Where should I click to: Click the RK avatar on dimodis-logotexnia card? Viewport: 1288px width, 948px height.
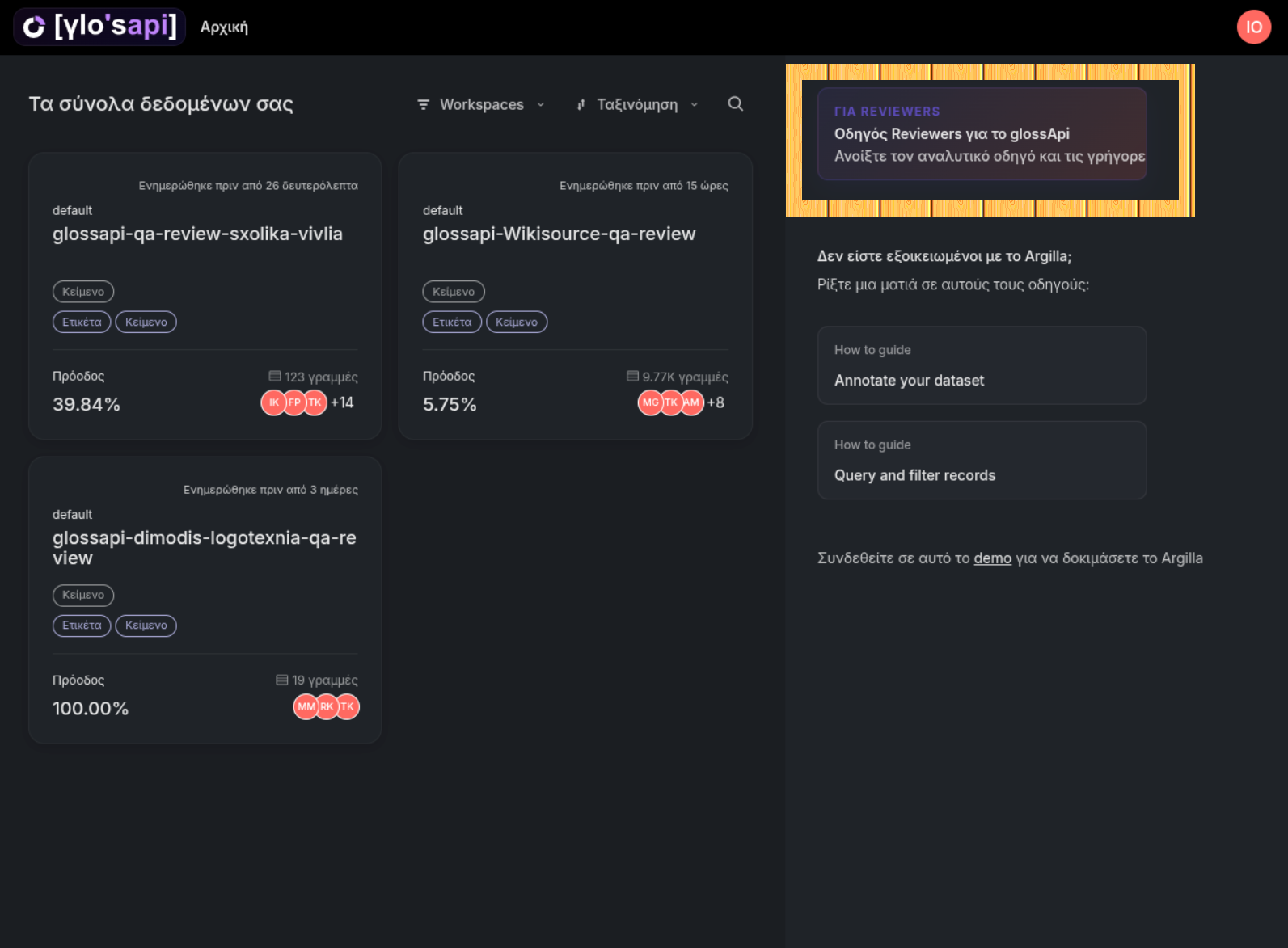coord(327,706)
